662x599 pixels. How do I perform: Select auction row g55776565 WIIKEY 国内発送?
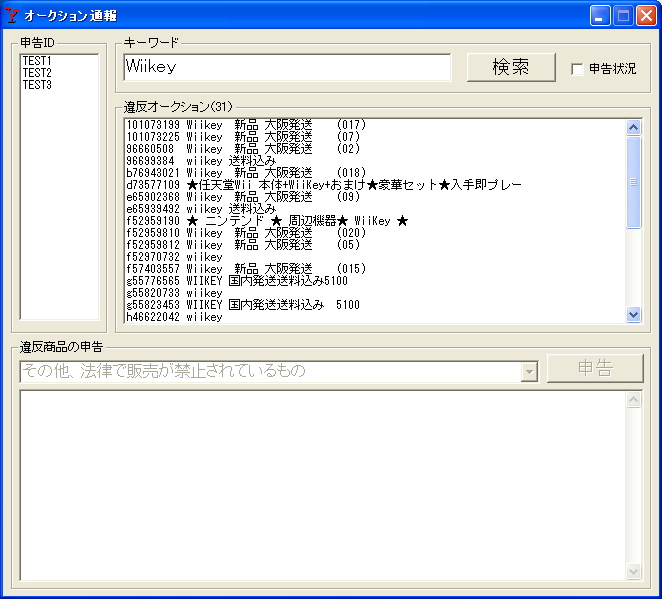point(375,281)
